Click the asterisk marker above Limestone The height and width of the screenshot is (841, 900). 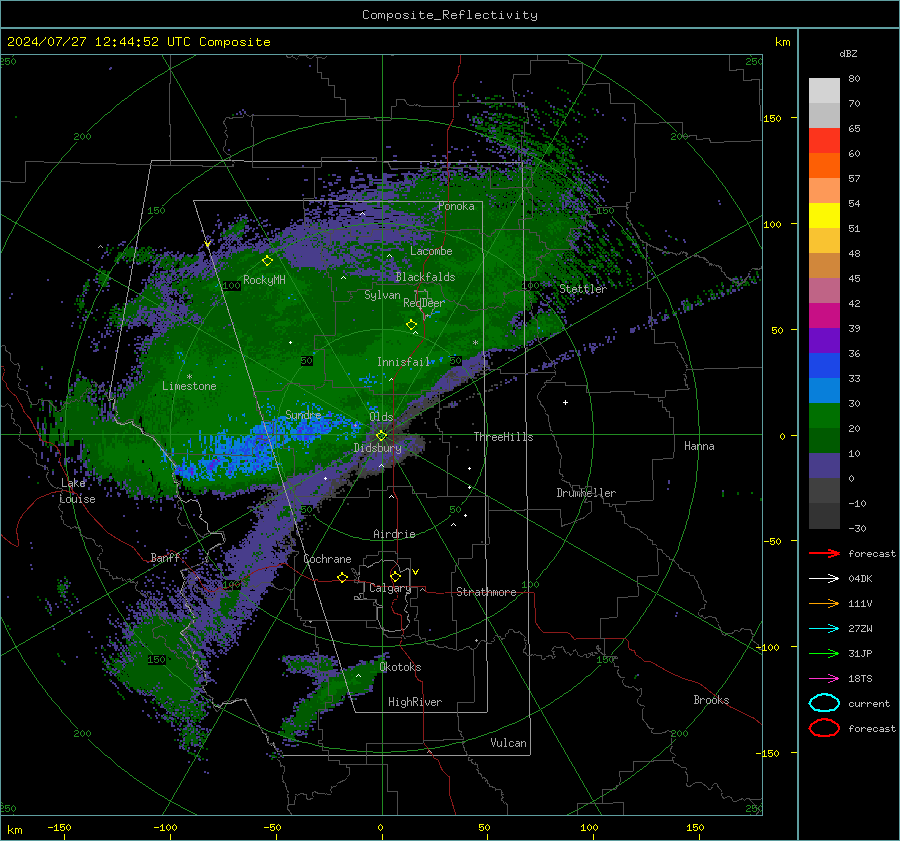pos(189,377)
